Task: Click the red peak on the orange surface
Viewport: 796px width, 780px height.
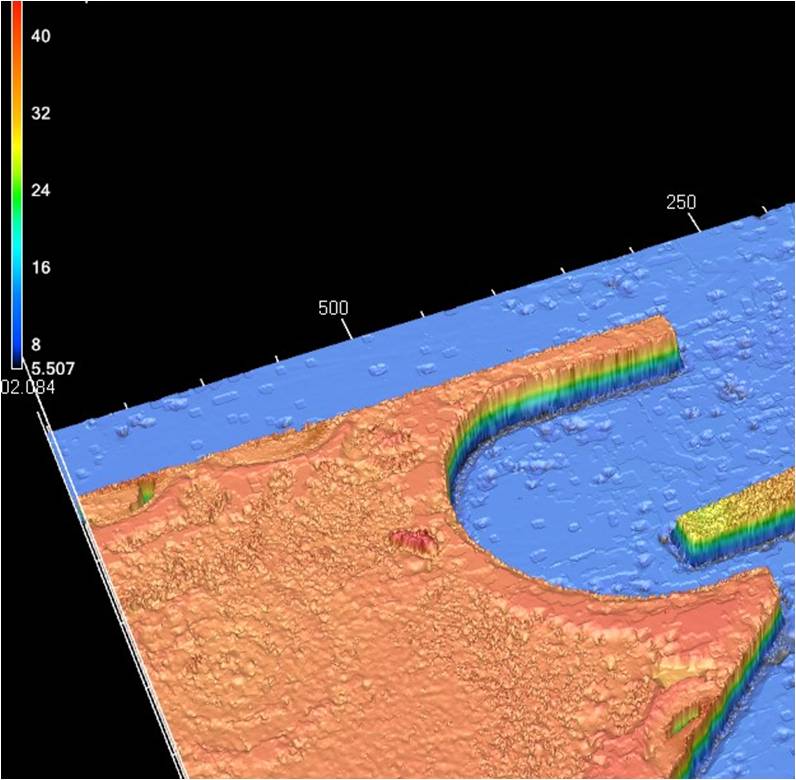Action: [414, 540]
